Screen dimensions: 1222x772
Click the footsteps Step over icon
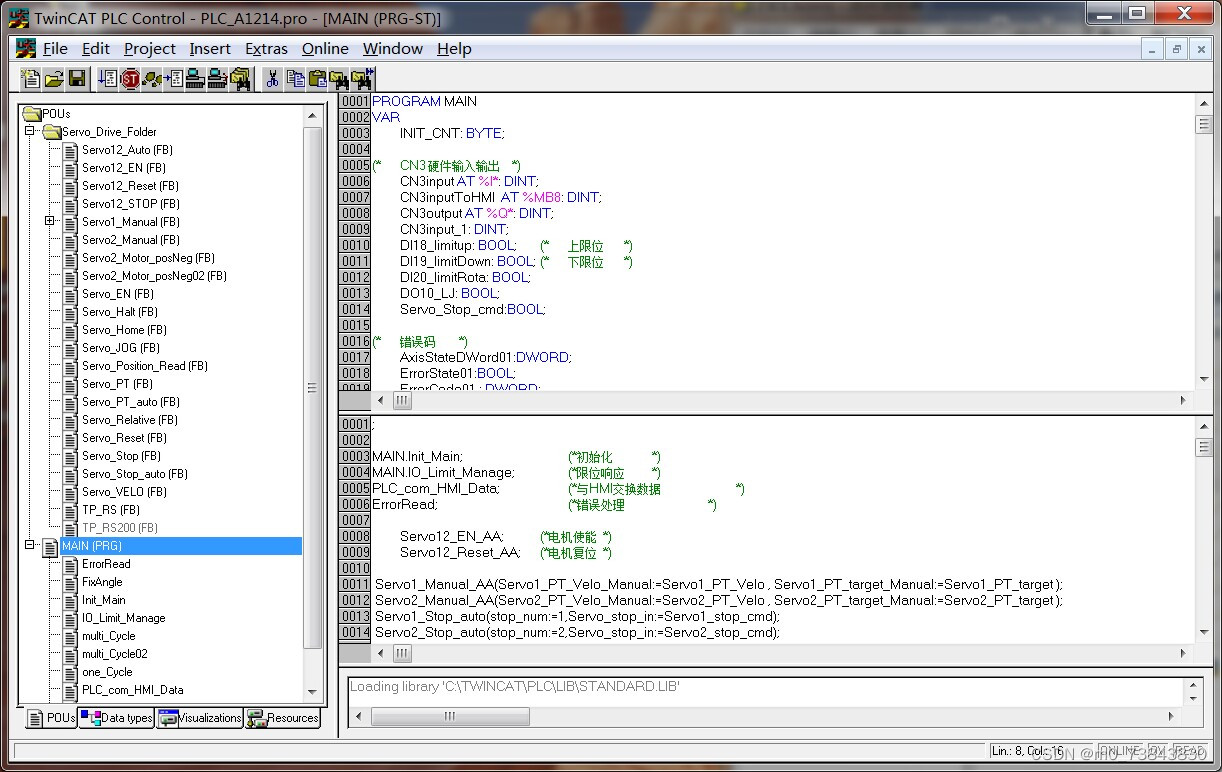pos(152,79)
